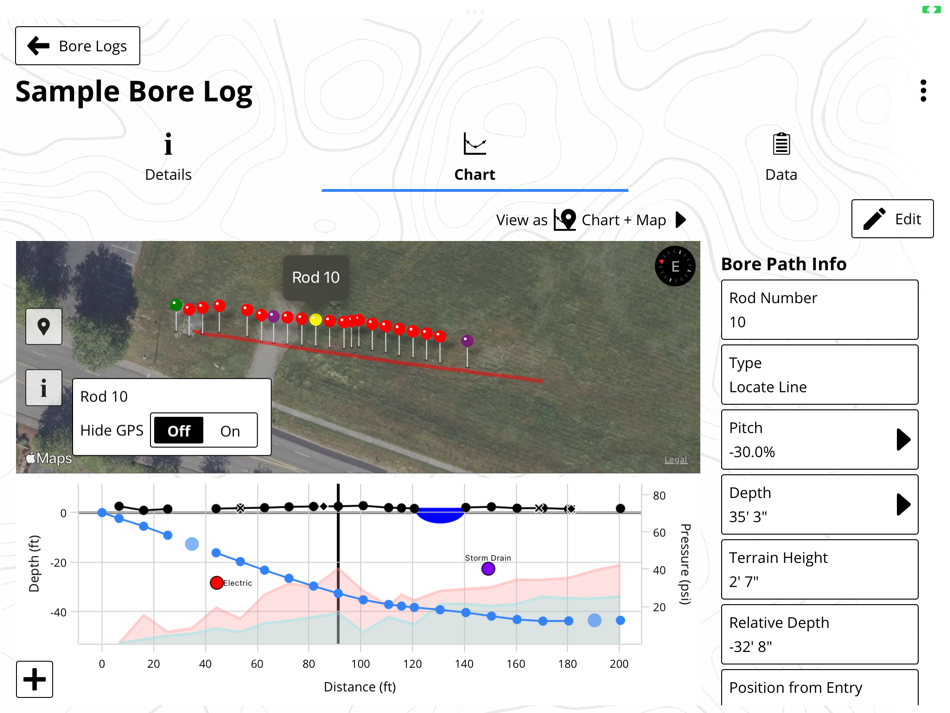The height and width of the screenshot is (713, 950).
Task: Click the plus add button
Action: pyautogui.click(x=35, y=679)
